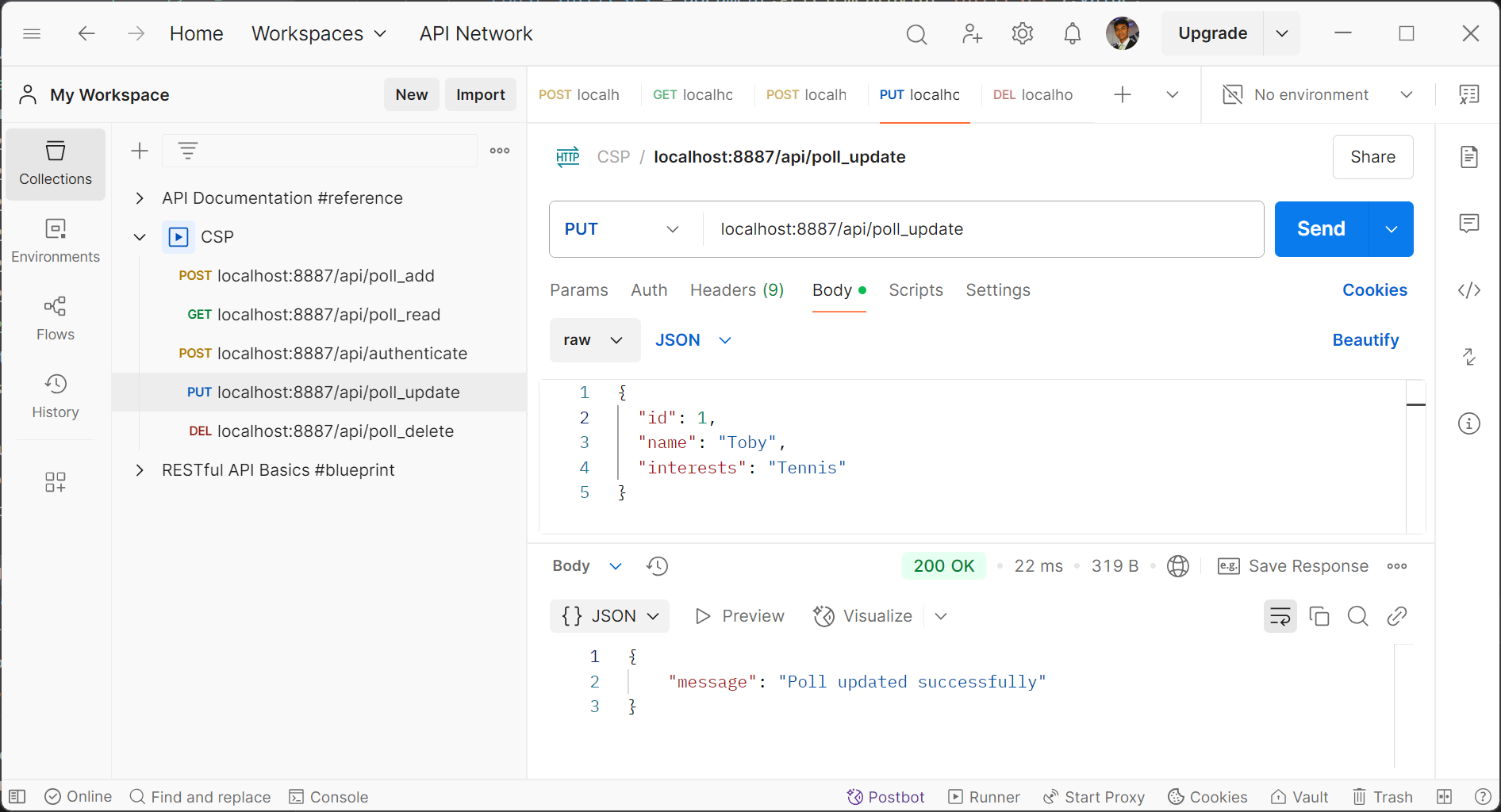The image size is (1501, 812).
Task: Open the Flows sidebar section
Action: pos(56,318)
